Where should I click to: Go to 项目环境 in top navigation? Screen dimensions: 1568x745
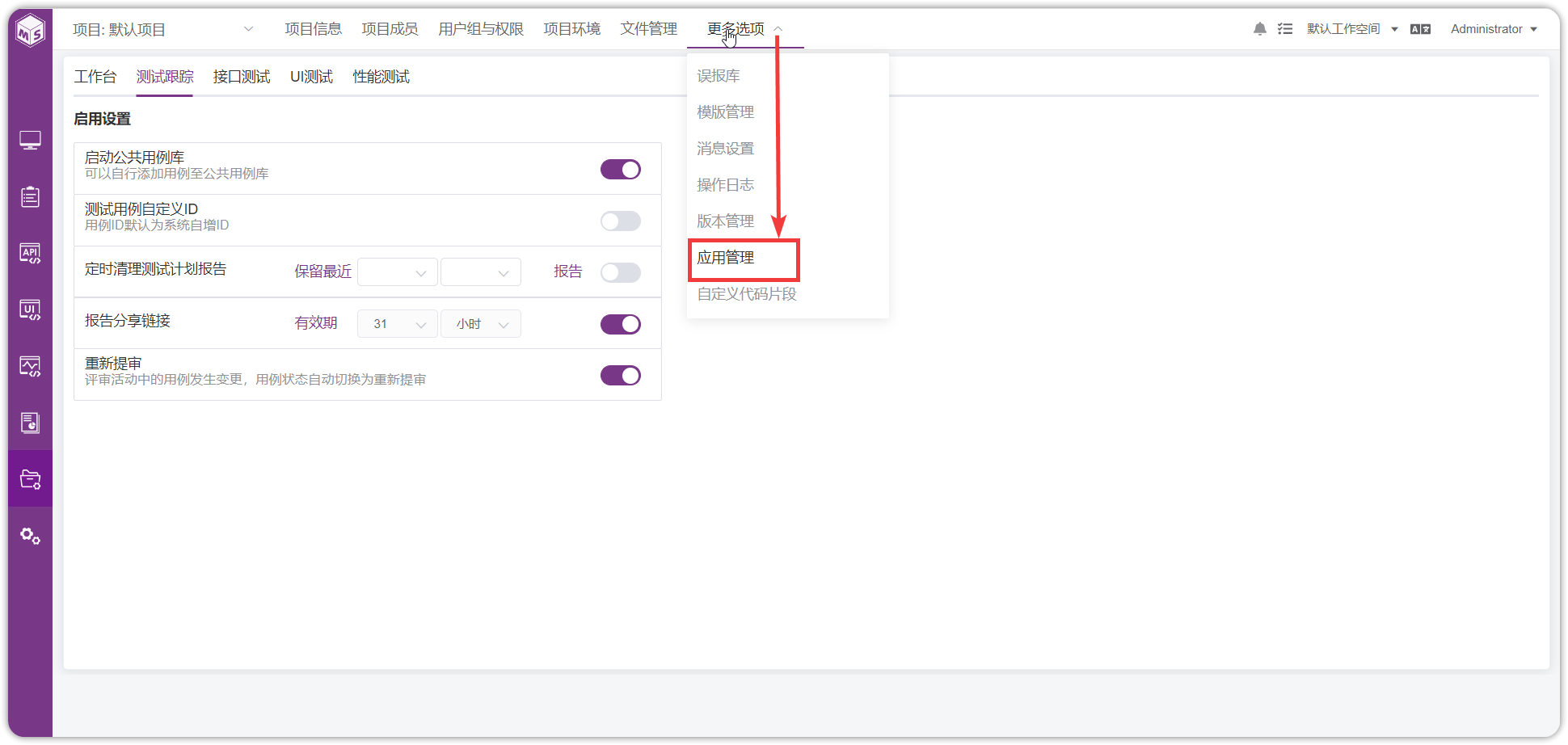572,29
